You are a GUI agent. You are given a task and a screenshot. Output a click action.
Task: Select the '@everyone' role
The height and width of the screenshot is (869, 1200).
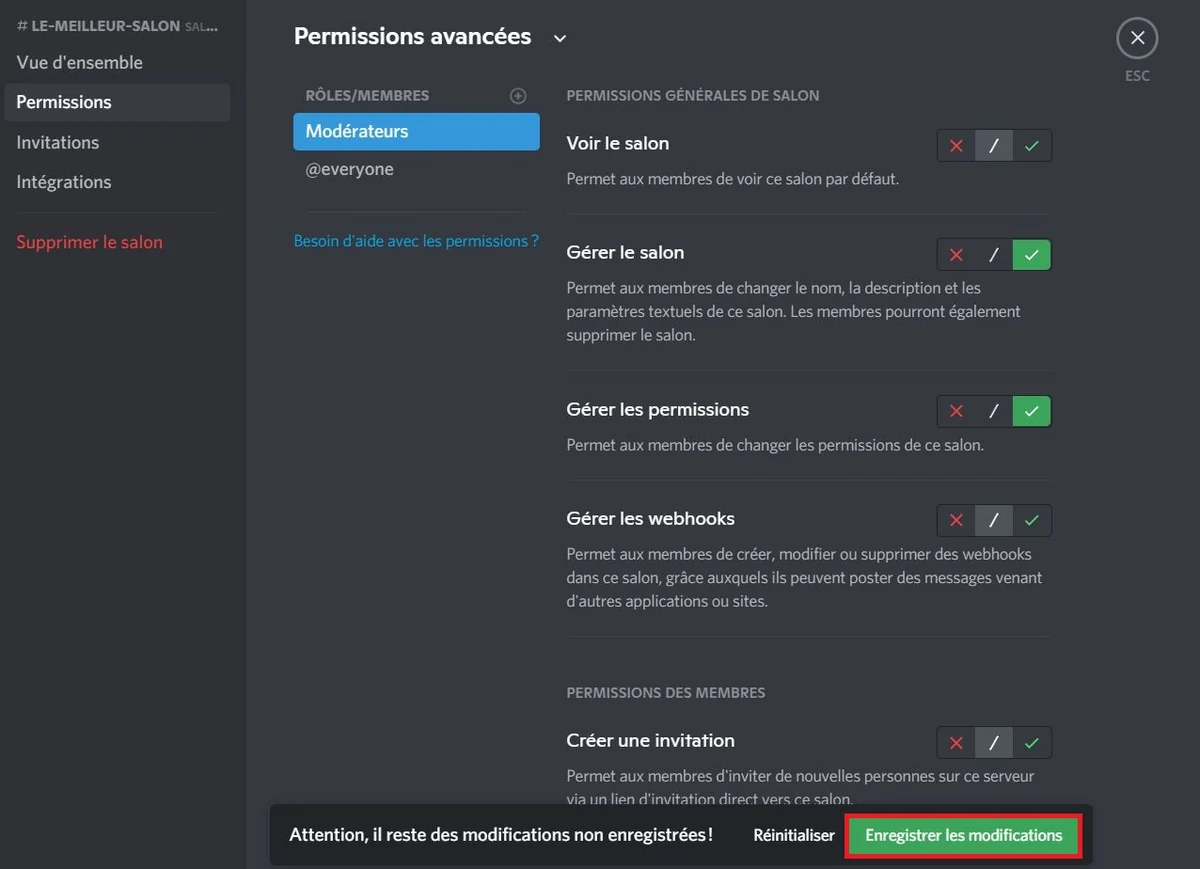[x=416, y=169]
